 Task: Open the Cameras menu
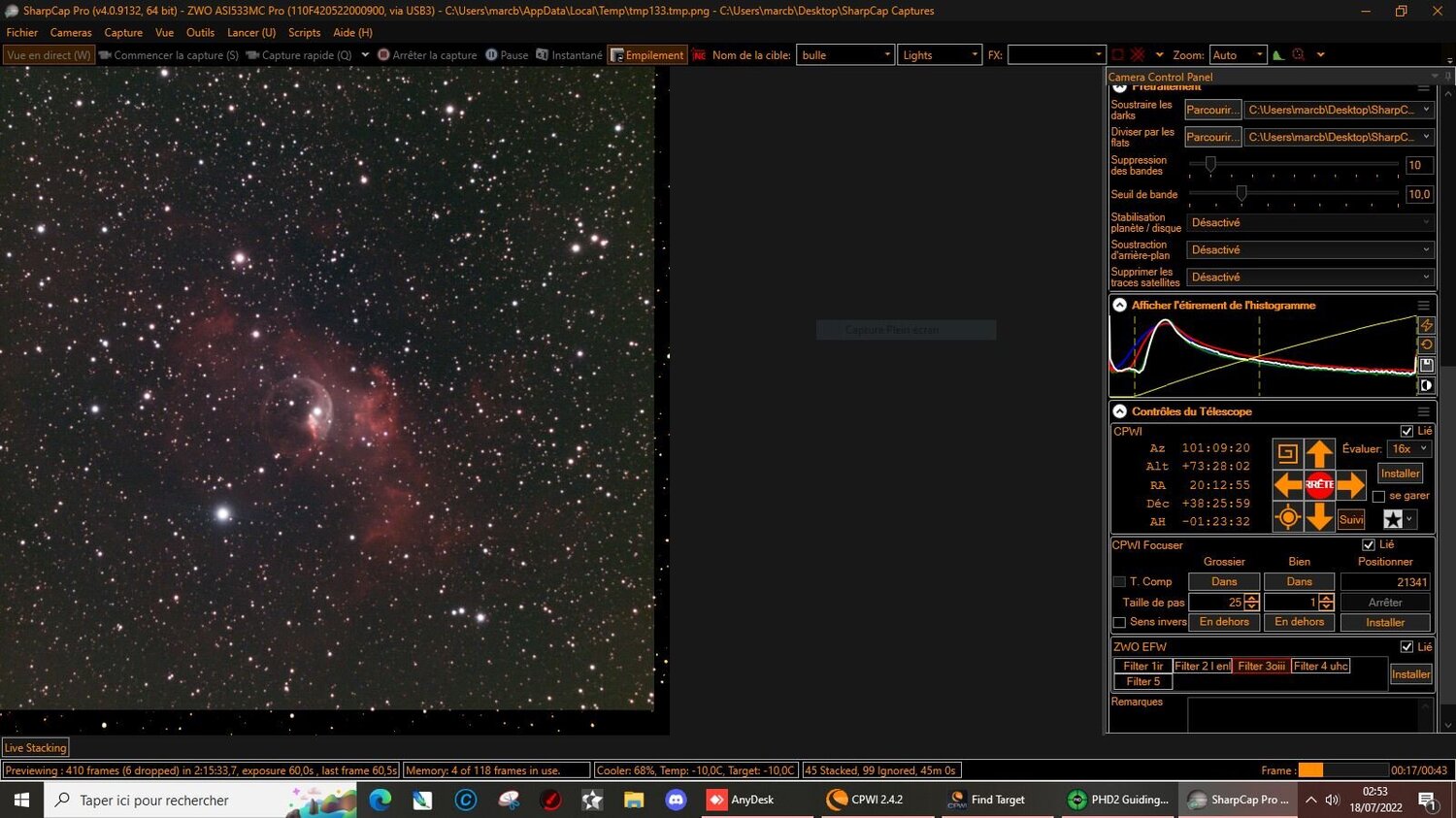[71, 32]
